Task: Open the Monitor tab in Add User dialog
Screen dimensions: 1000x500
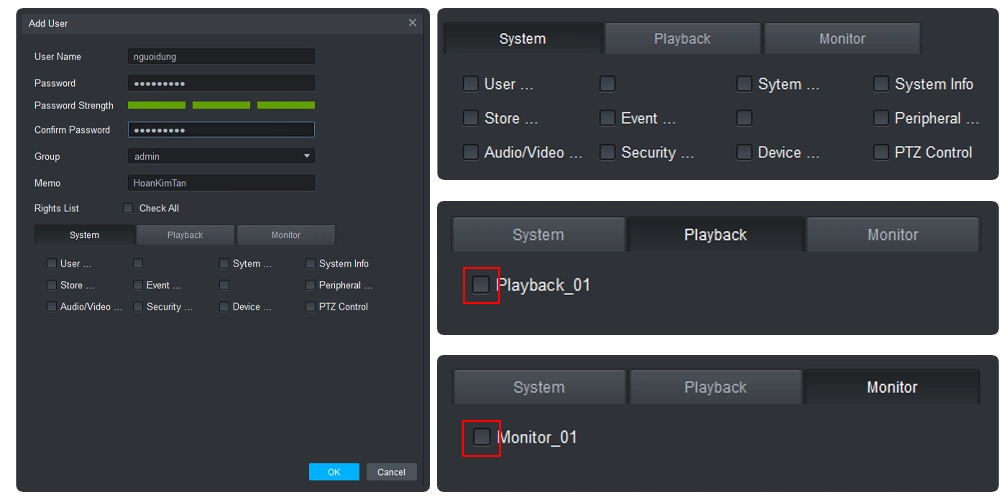Action: pos(286,235)
